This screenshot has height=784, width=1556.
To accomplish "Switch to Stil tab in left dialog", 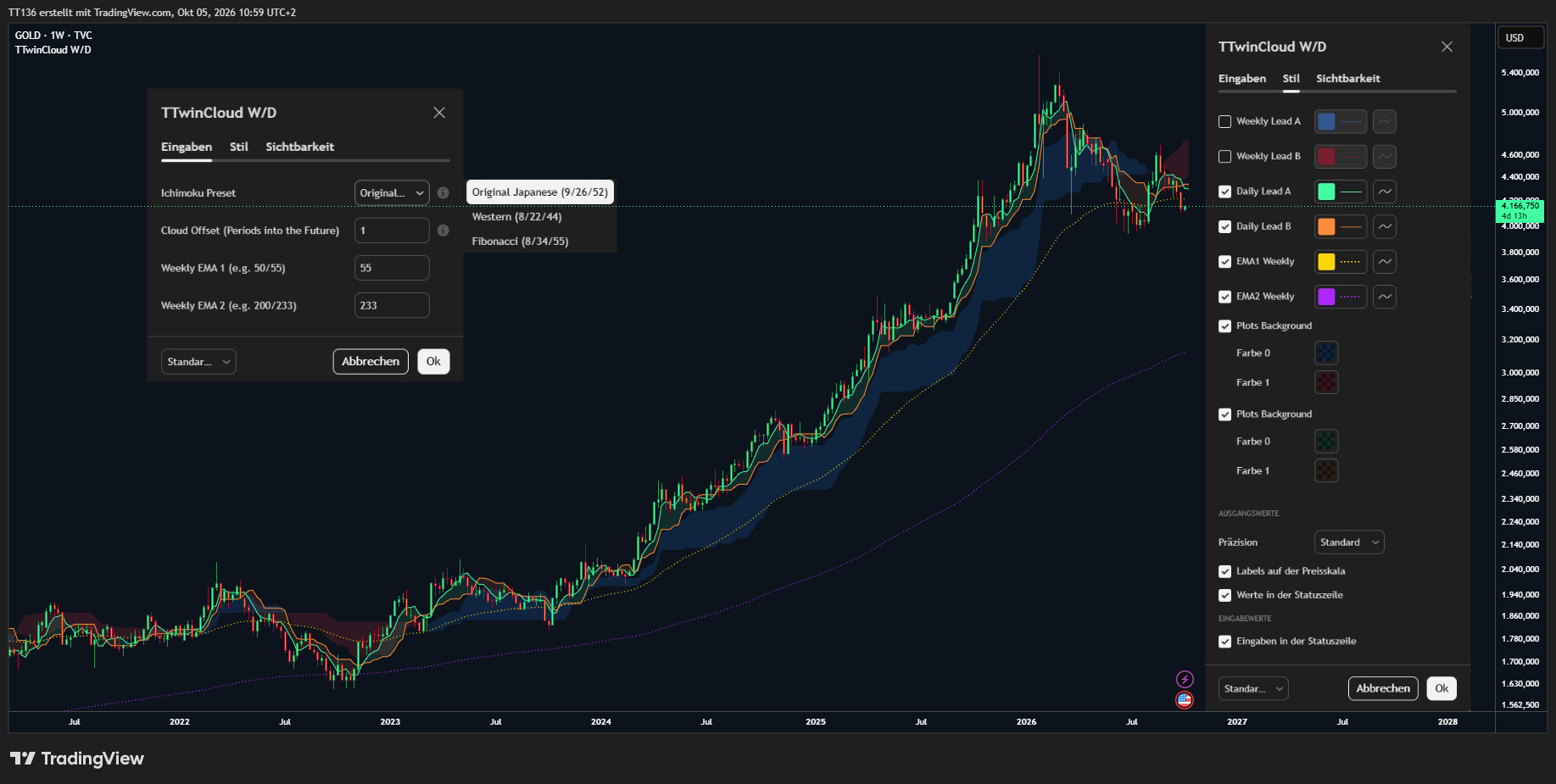I will pyautogui.click(x=239, y=147).
